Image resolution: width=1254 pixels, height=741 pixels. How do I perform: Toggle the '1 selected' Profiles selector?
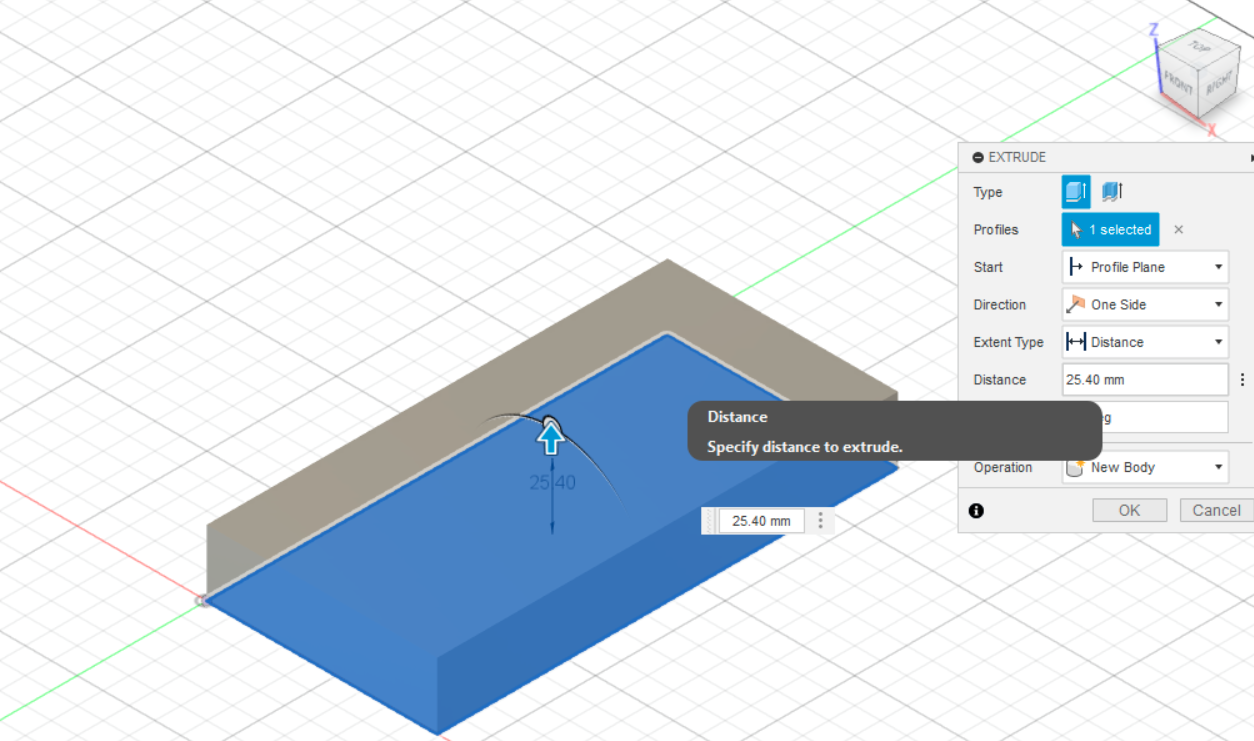pyautogui.click(x=1110, y=230)
